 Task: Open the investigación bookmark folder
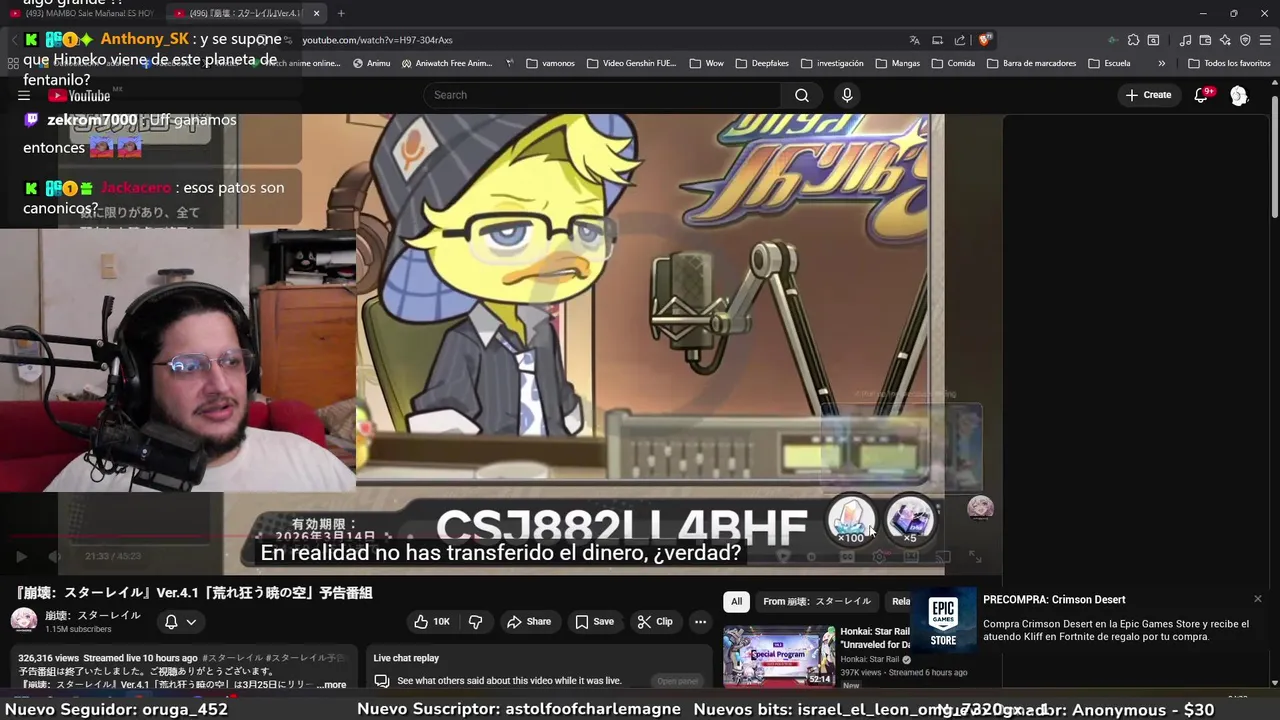[832, 63]
